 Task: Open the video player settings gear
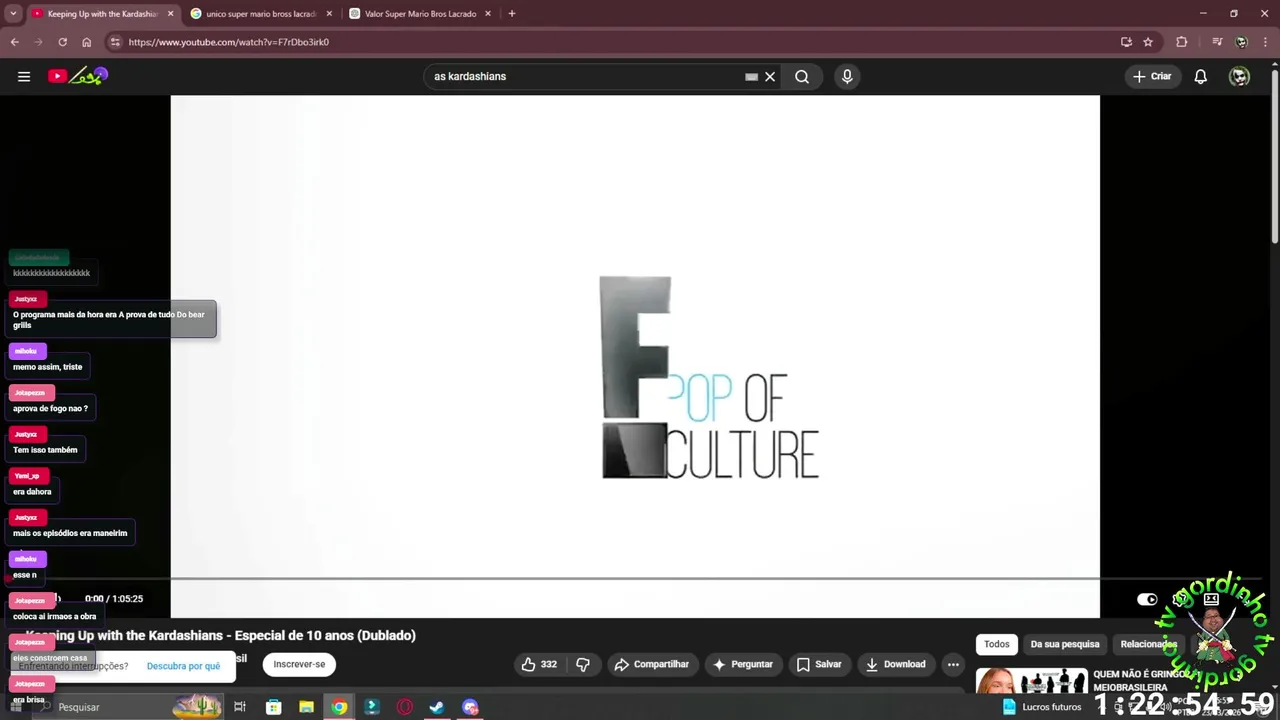1180,599
